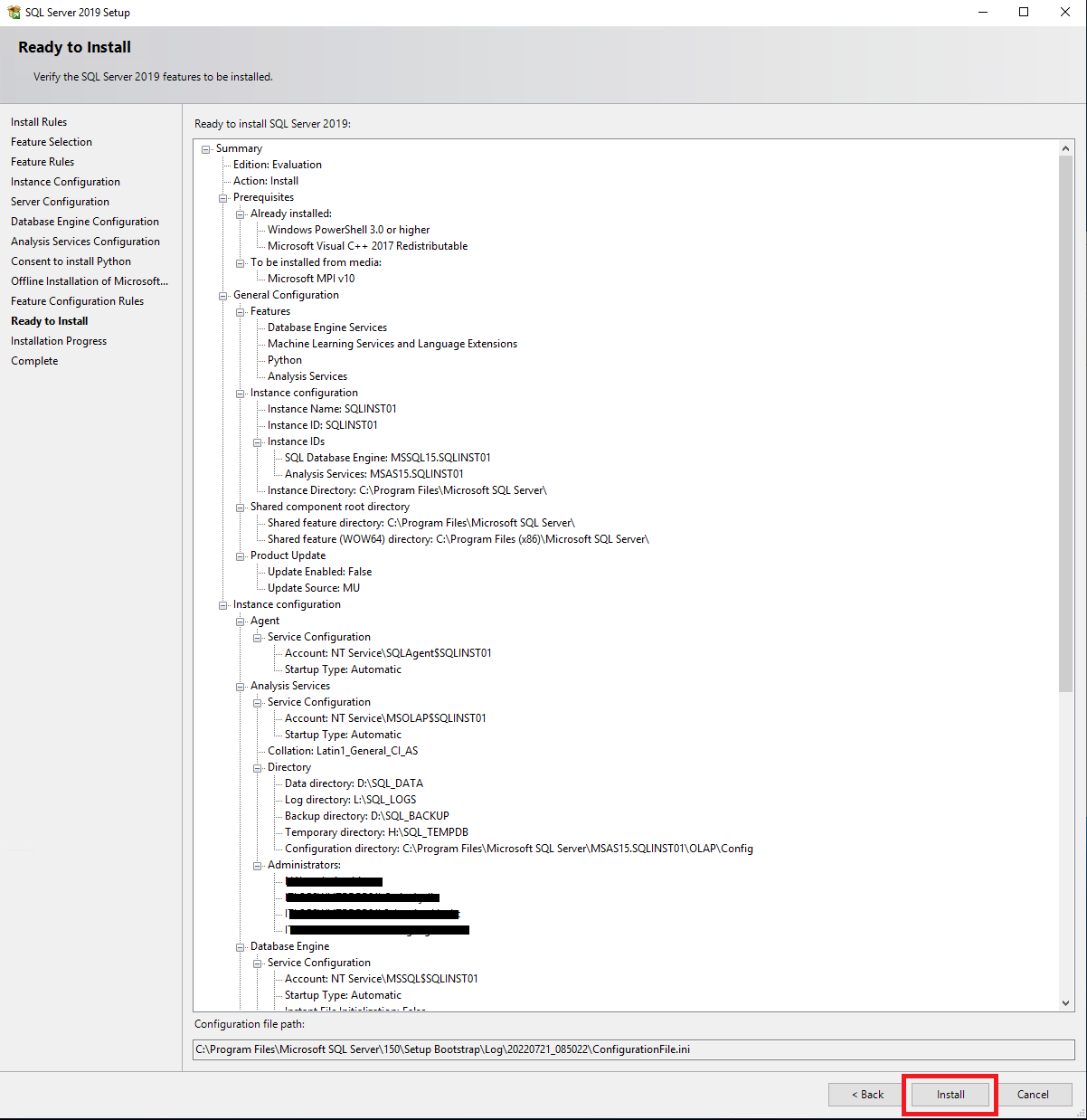Collapse the General Configuration node
This screenshot has height=1120, width=1087.
click(223, 295)
